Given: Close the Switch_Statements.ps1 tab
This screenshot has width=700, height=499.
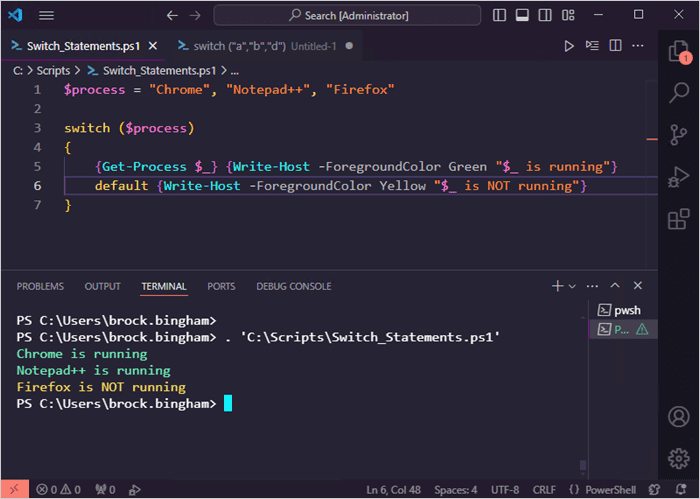Looking at the screenshot, I should pyautogui.click(x=153, y=46).
